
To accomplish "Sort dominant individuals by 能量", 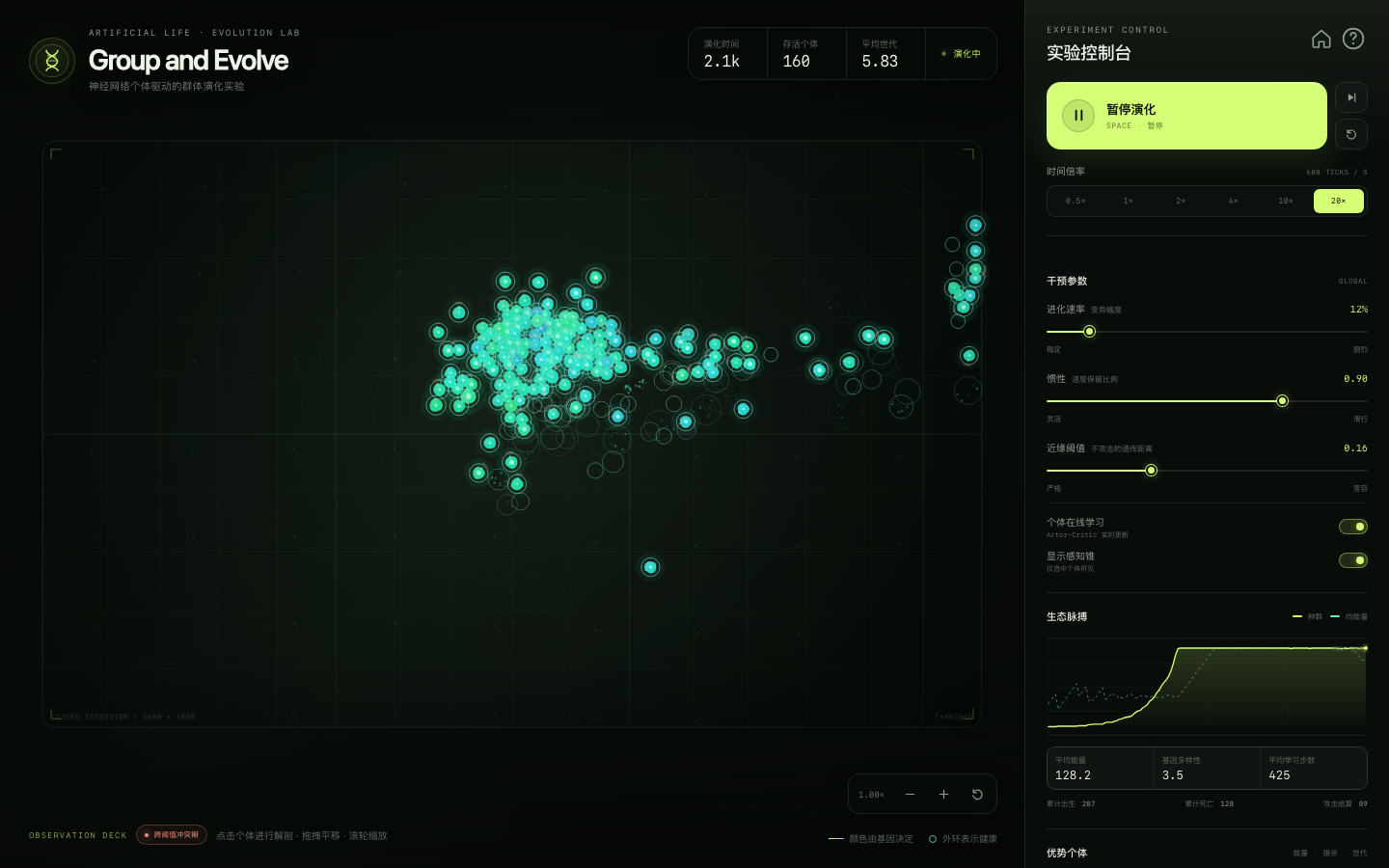I will [1300, 854].
